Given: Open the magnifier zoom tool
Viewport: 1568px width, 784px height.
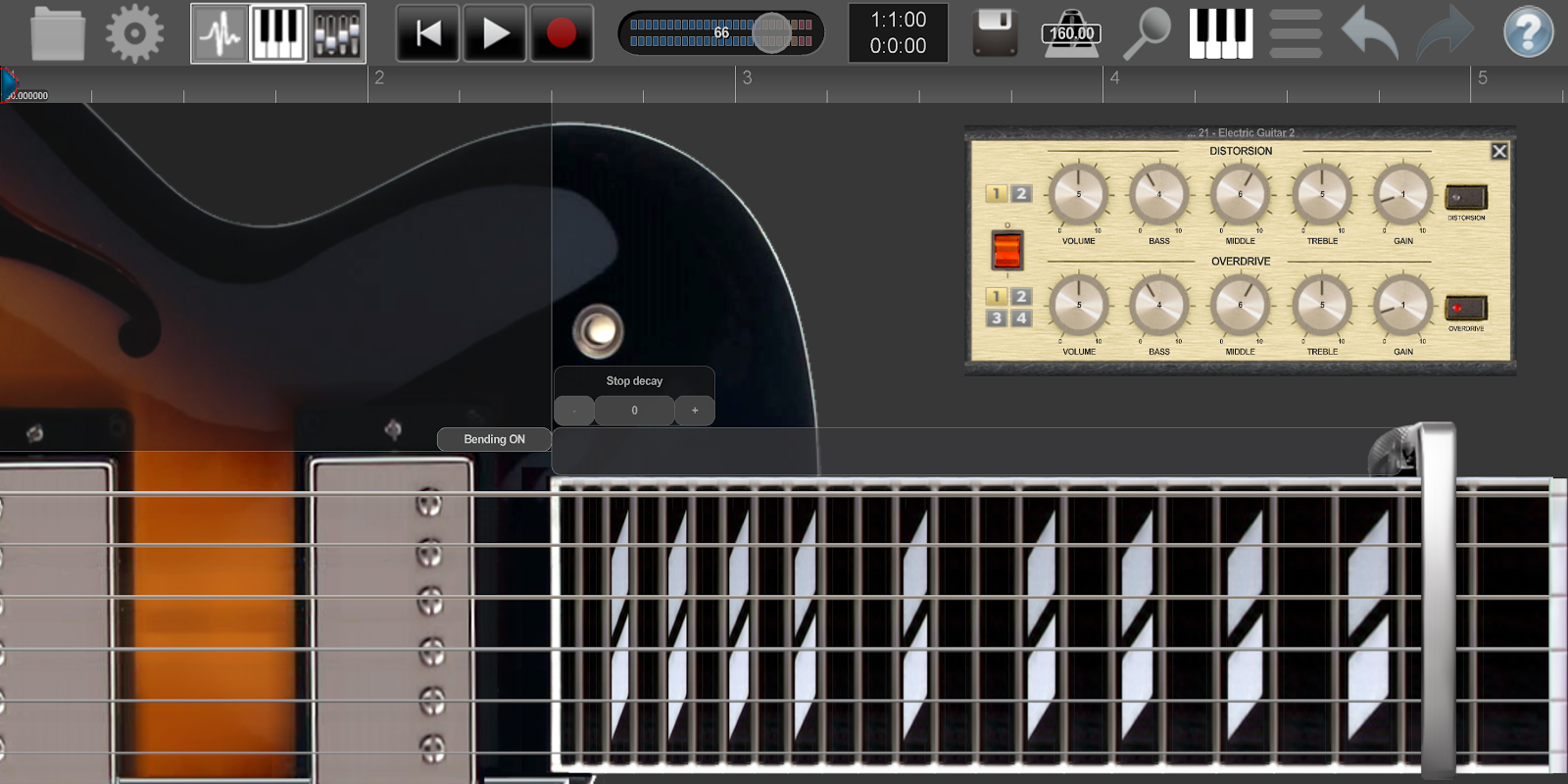Looking at the screenshot, I should click(x=1146, y=33).
